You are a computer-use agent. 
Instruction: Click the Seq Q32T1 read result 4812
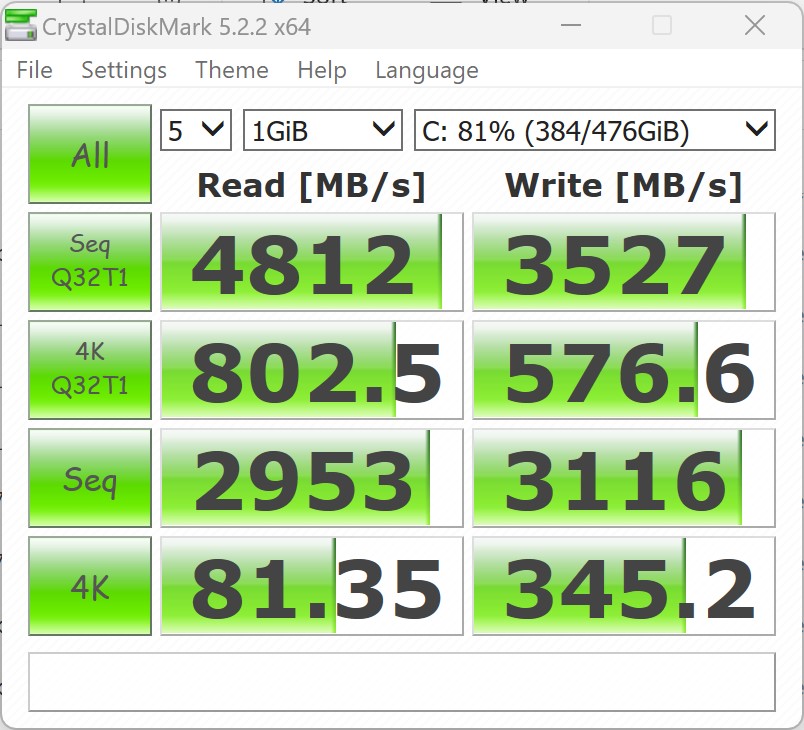click(312, 262)
